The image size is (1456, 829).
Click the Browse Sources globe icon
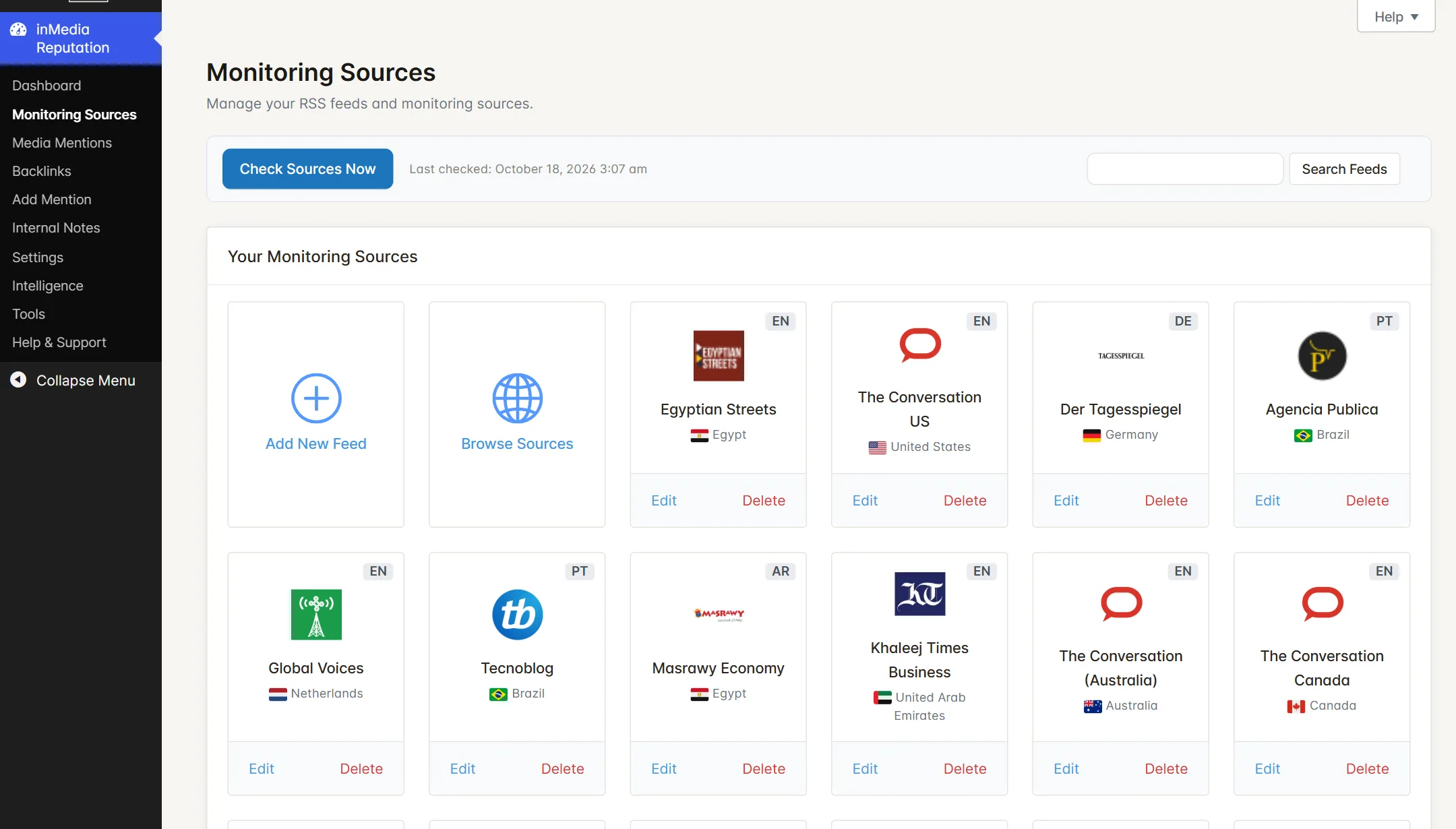tap(517, 398)
